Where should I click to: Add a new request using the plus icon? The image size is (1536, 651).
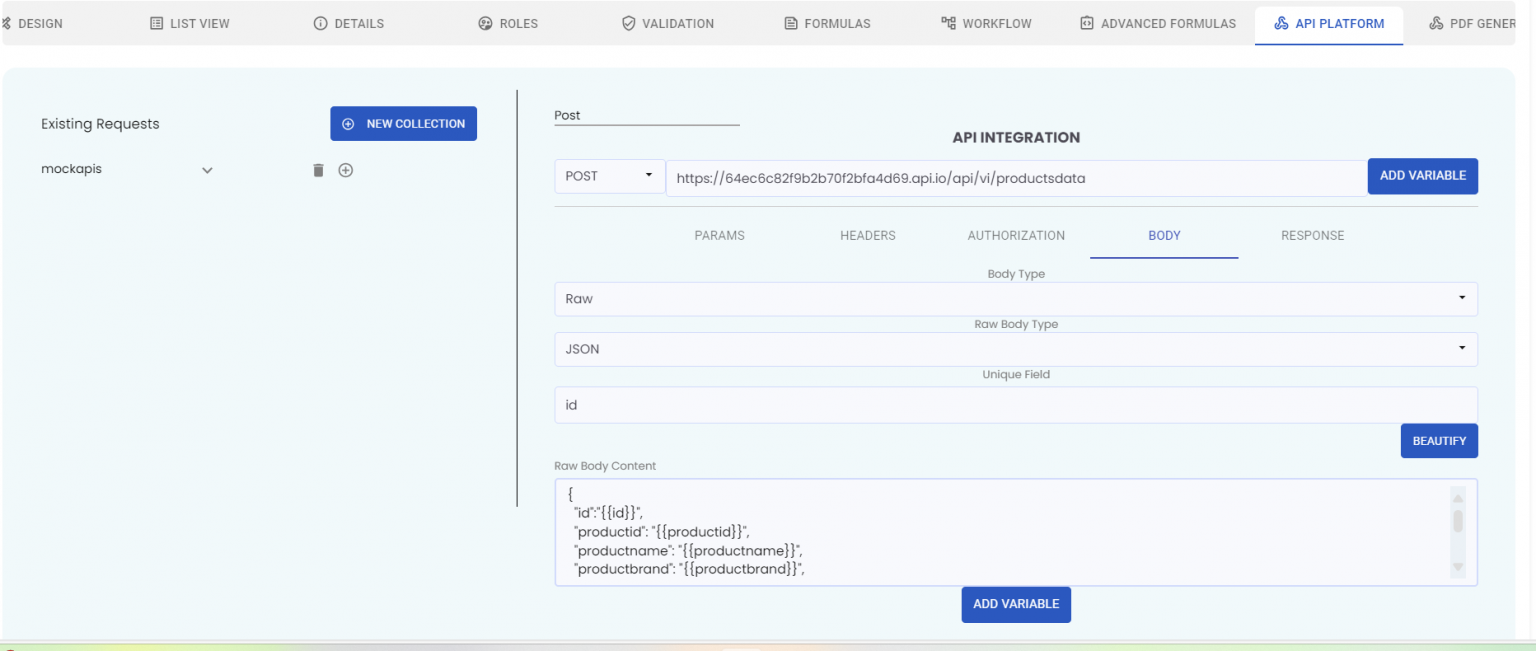coord(346,170)
